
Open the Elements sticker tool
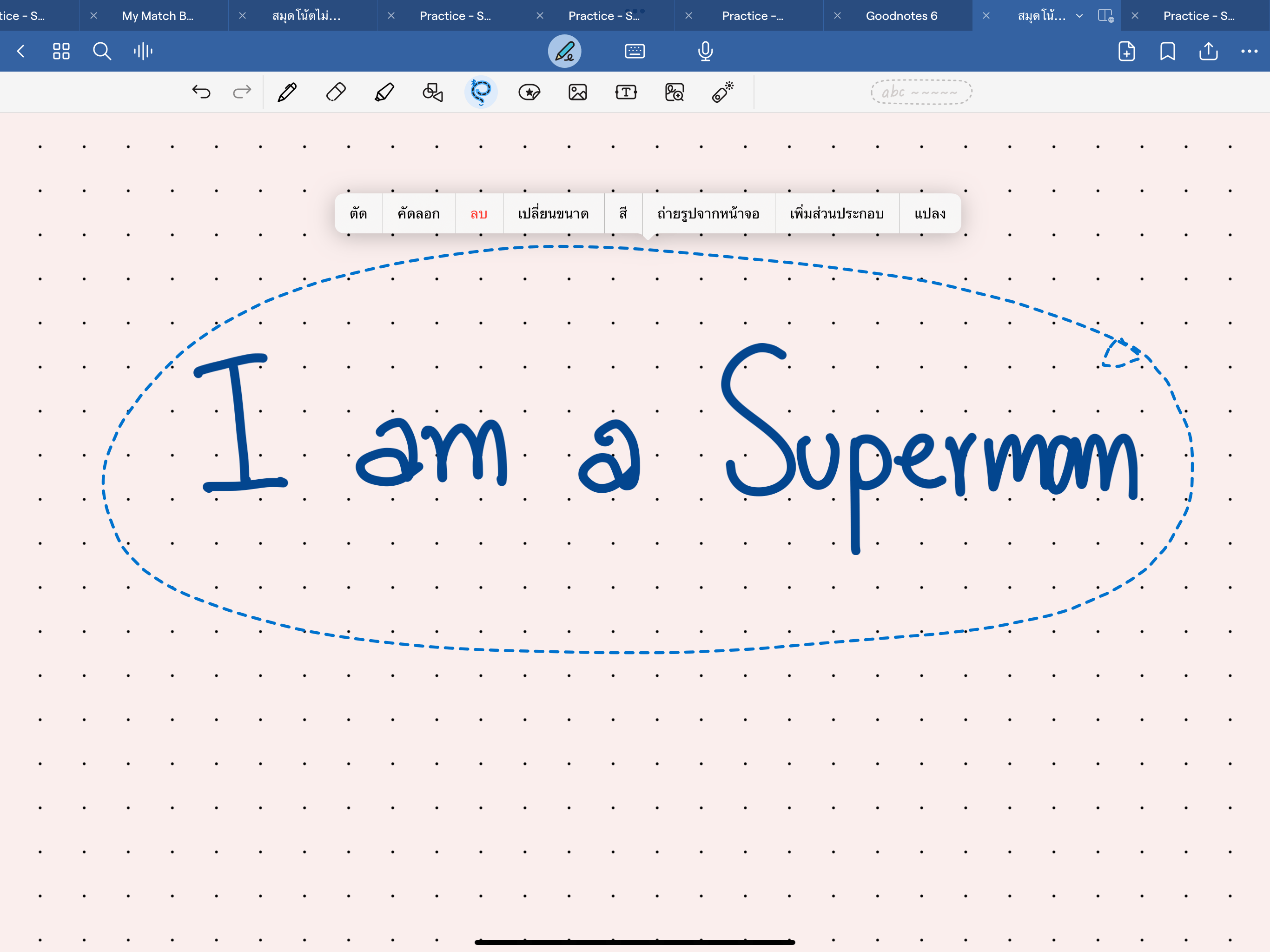tap(529, 92)
